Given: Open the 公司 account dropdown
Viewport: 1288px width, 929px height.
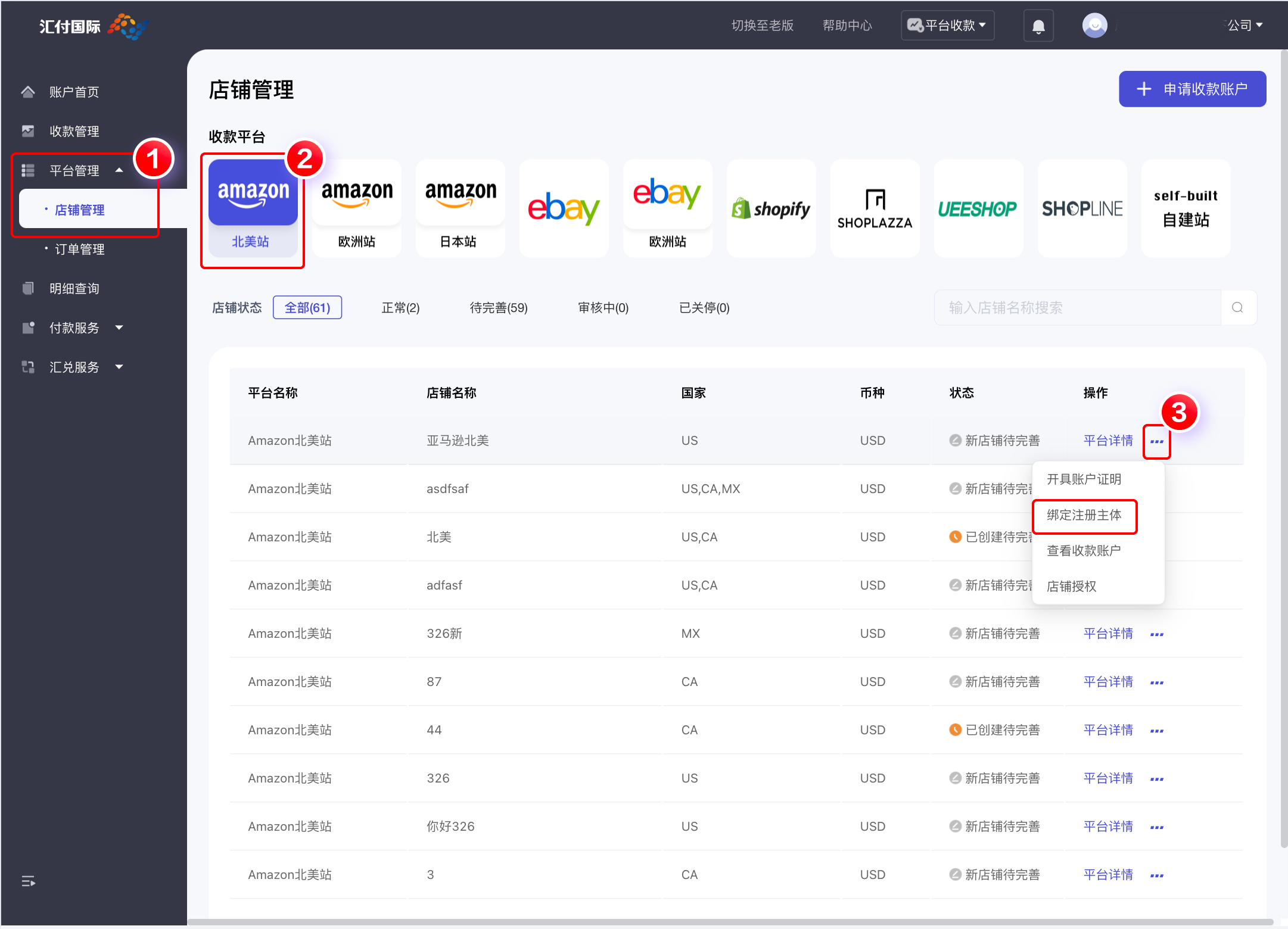Looking at the screenshot, I should click(1245, 25).
